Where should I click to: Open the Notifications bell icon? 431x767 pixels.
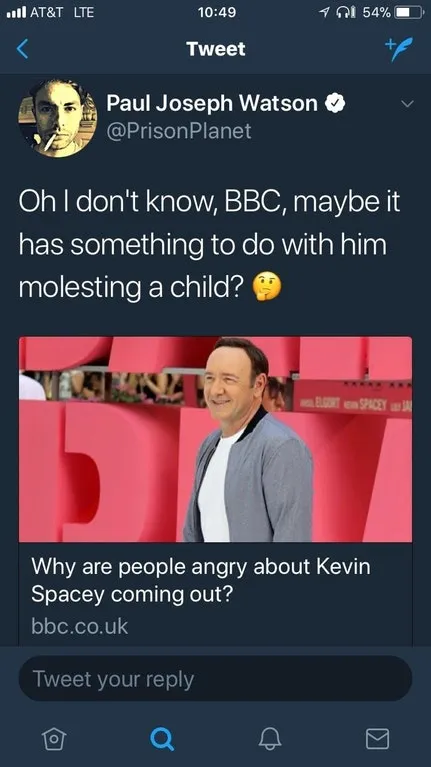[270, 738]
